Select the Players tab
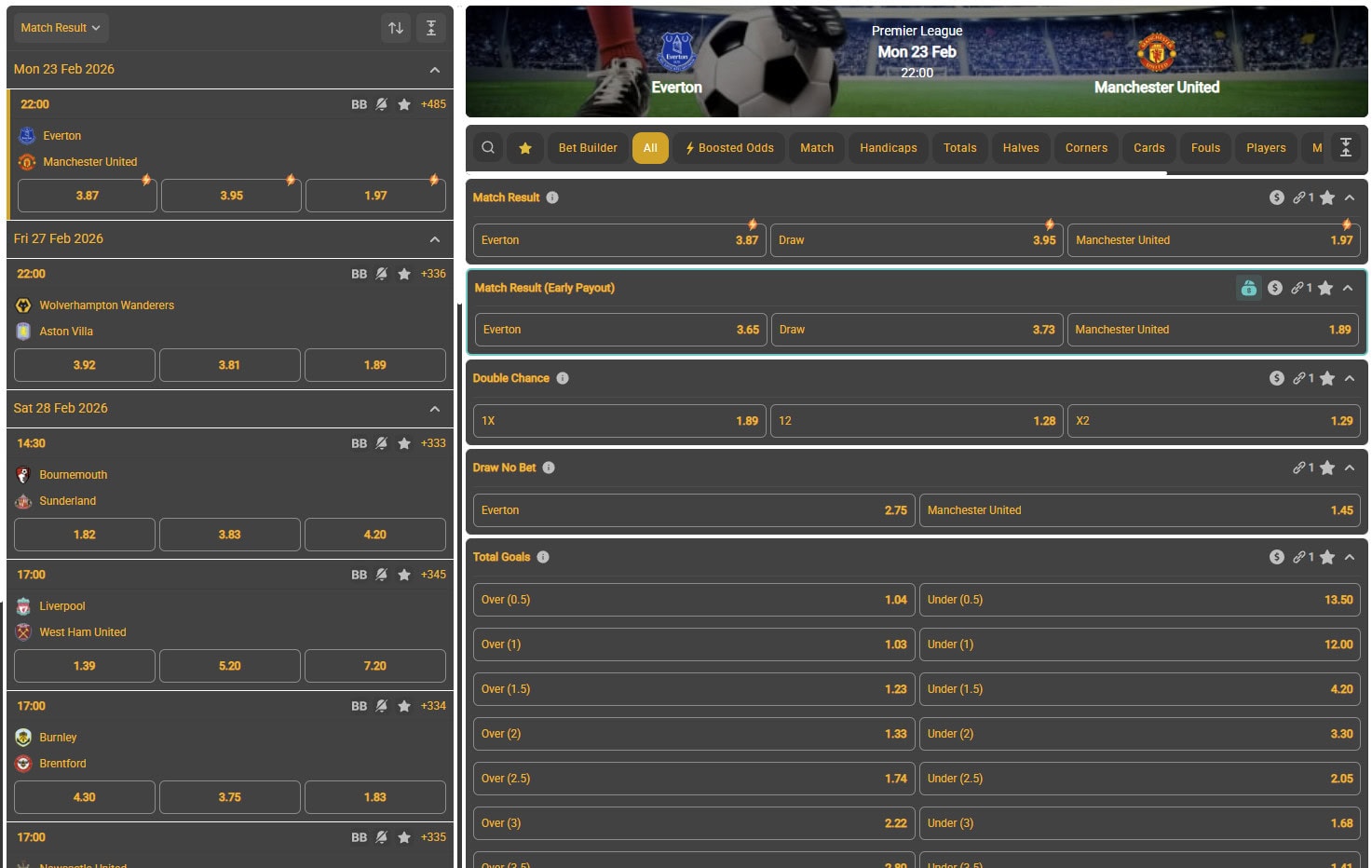 (x=1266, y=147)
